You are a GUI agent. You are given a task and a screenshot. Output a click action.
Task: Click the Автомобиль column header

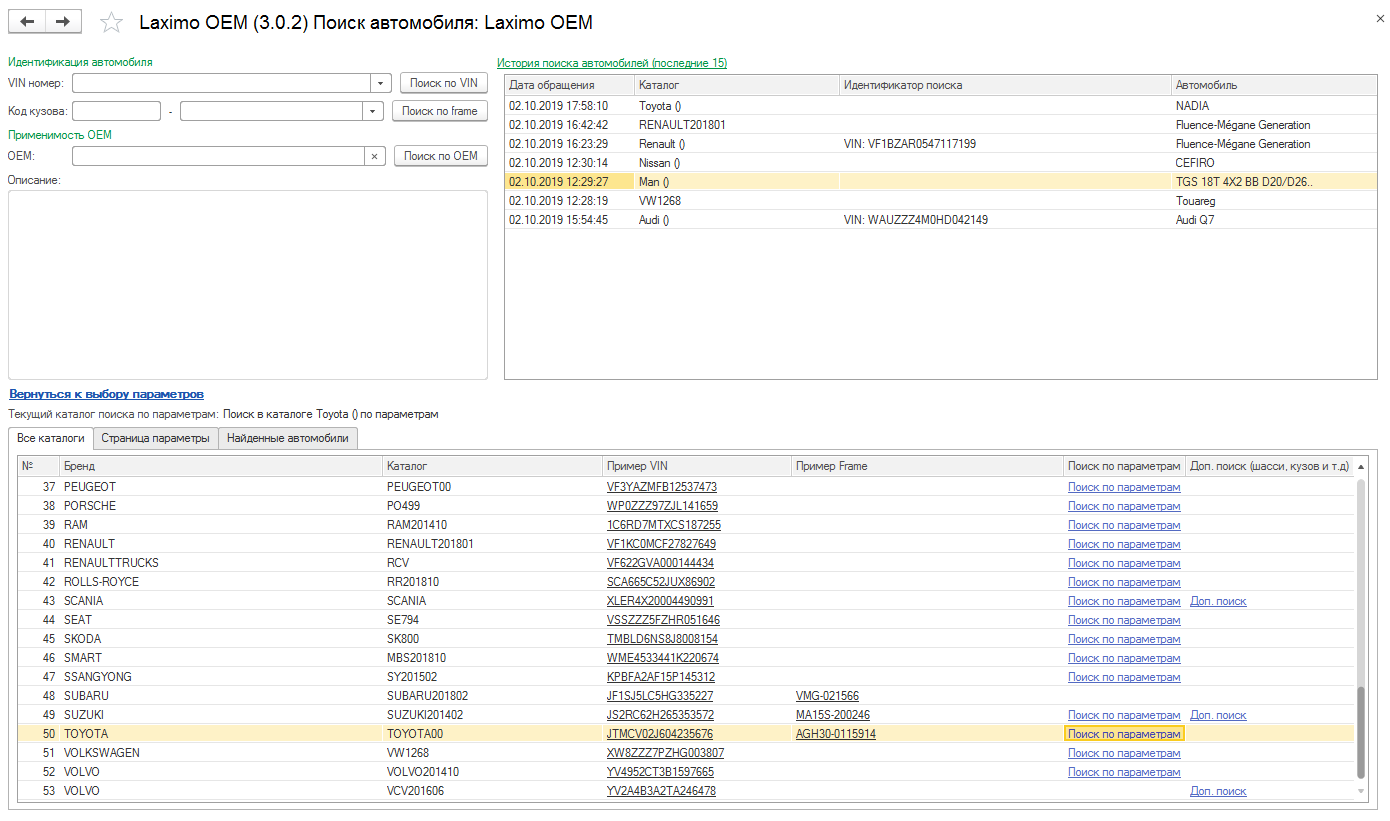(x=1274, y=85)
